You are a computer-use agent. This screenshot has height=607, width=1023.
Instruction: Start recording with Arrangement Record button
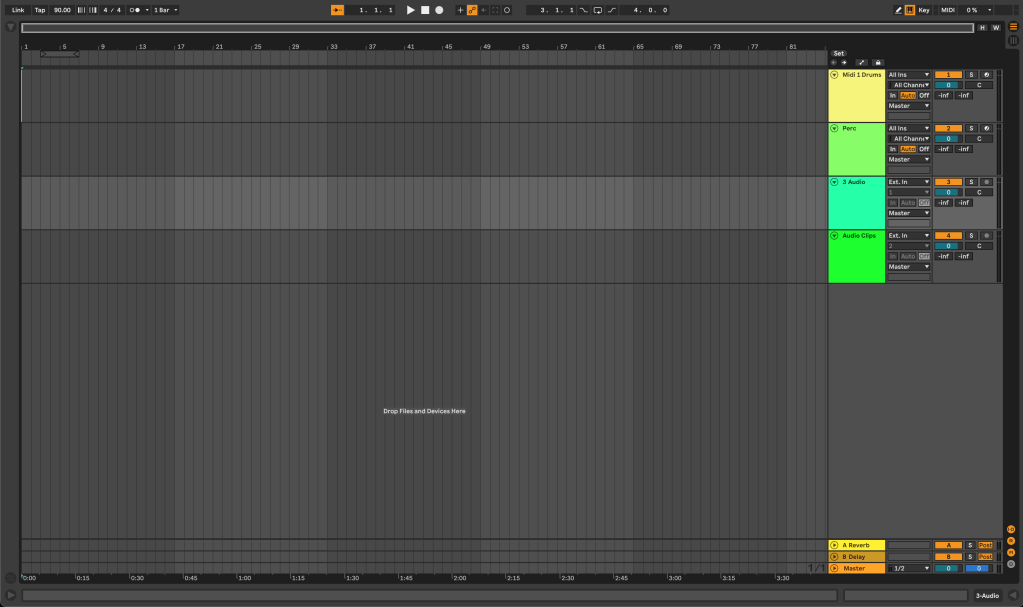[x=439, y=10]
